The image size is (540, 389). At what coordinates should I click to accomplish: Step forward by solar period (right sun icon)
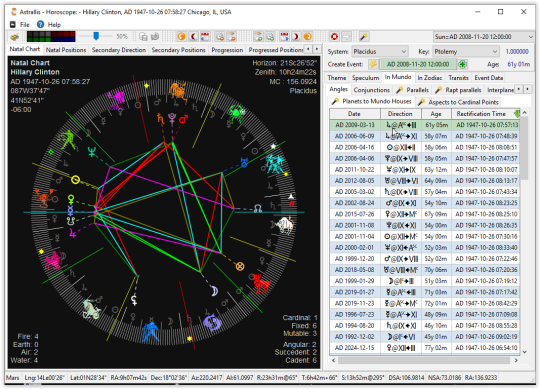click(308, 36)
